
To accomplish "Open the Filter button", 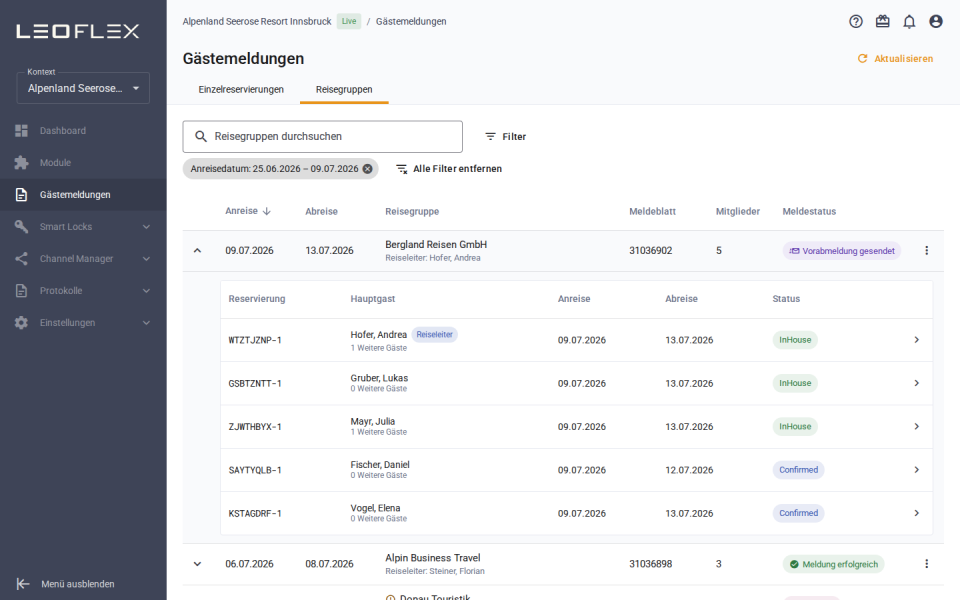I will [506, 137].
